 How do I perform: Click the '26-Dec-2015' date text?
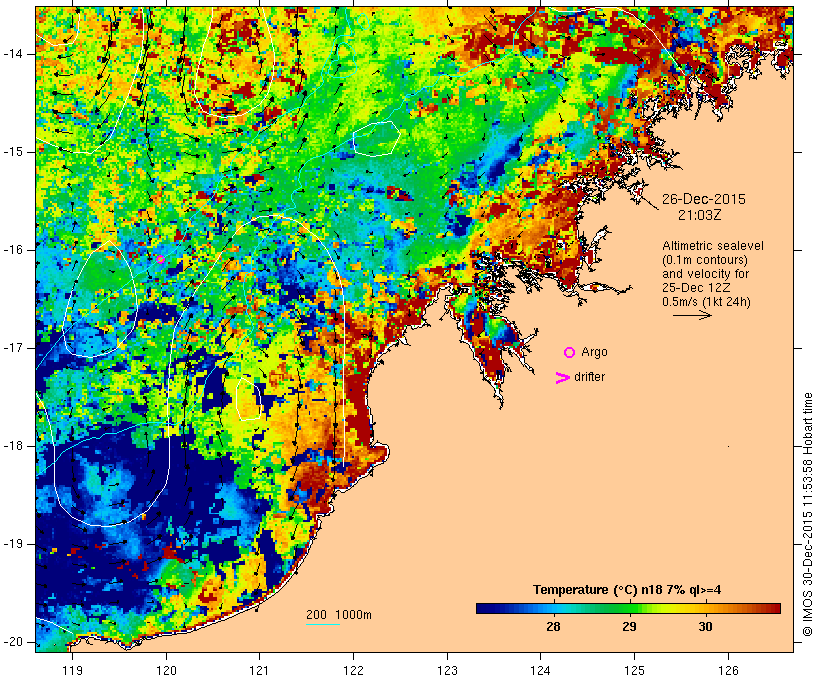pos(704,199)
